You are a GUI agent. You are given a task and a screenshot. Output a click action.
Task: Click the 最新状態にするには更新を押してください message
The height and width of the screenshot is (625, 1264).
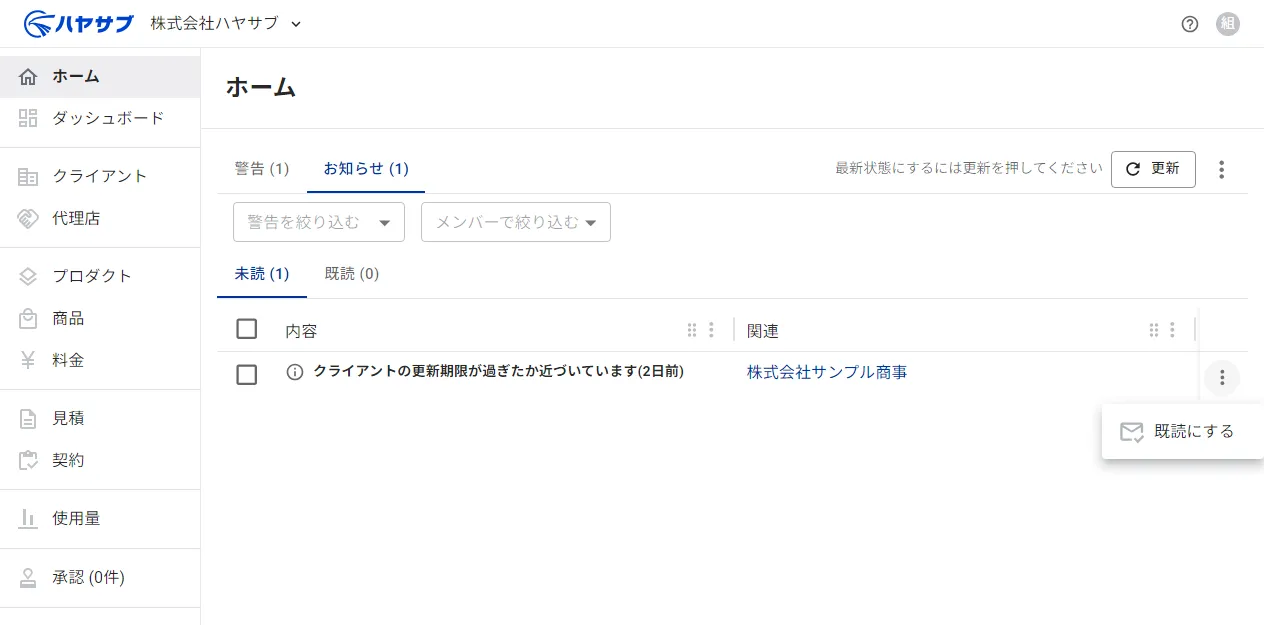[x=969, y=169]
